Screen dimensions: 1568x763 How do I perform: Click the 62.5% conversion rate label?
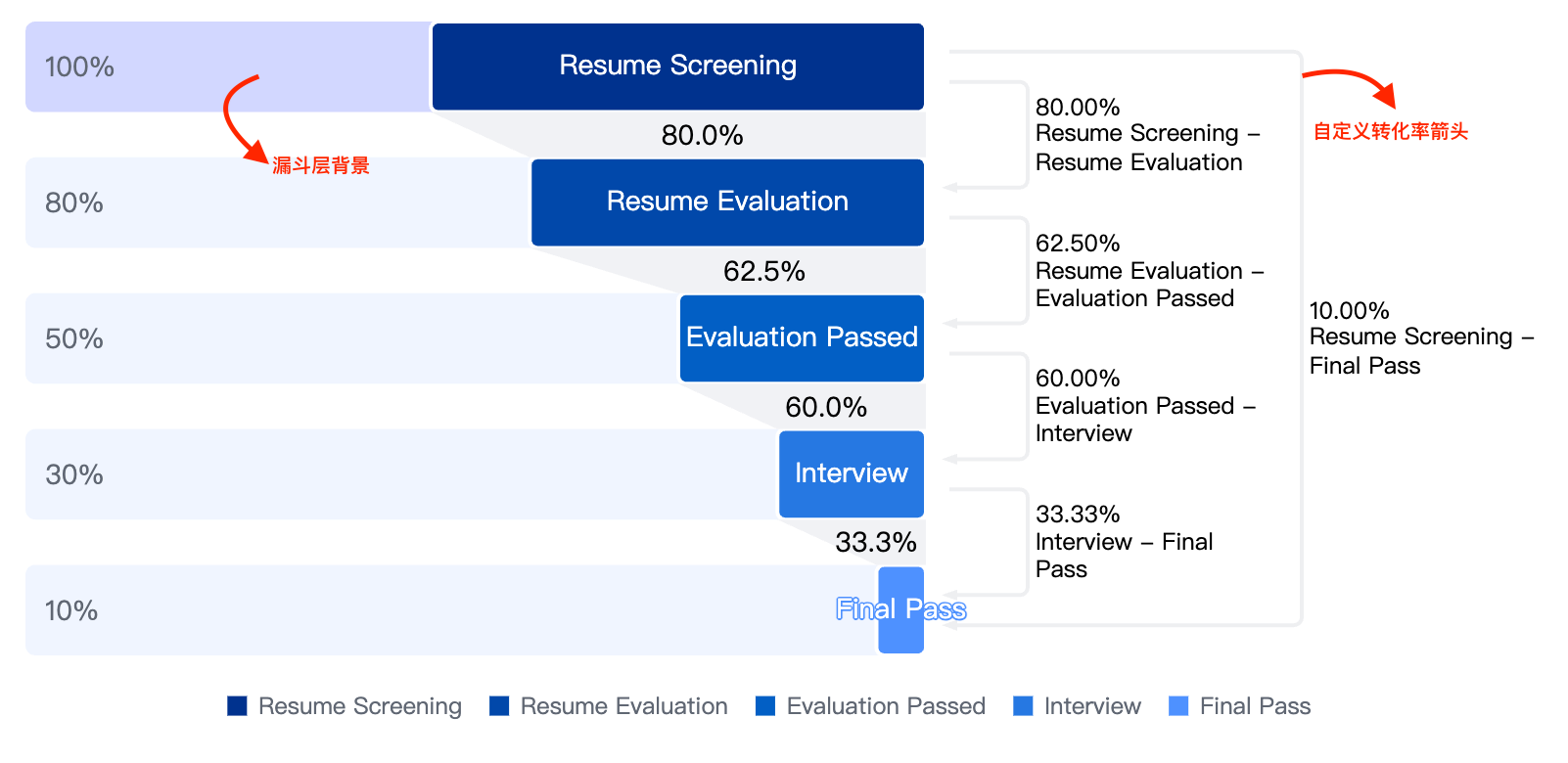pos(763,271)
